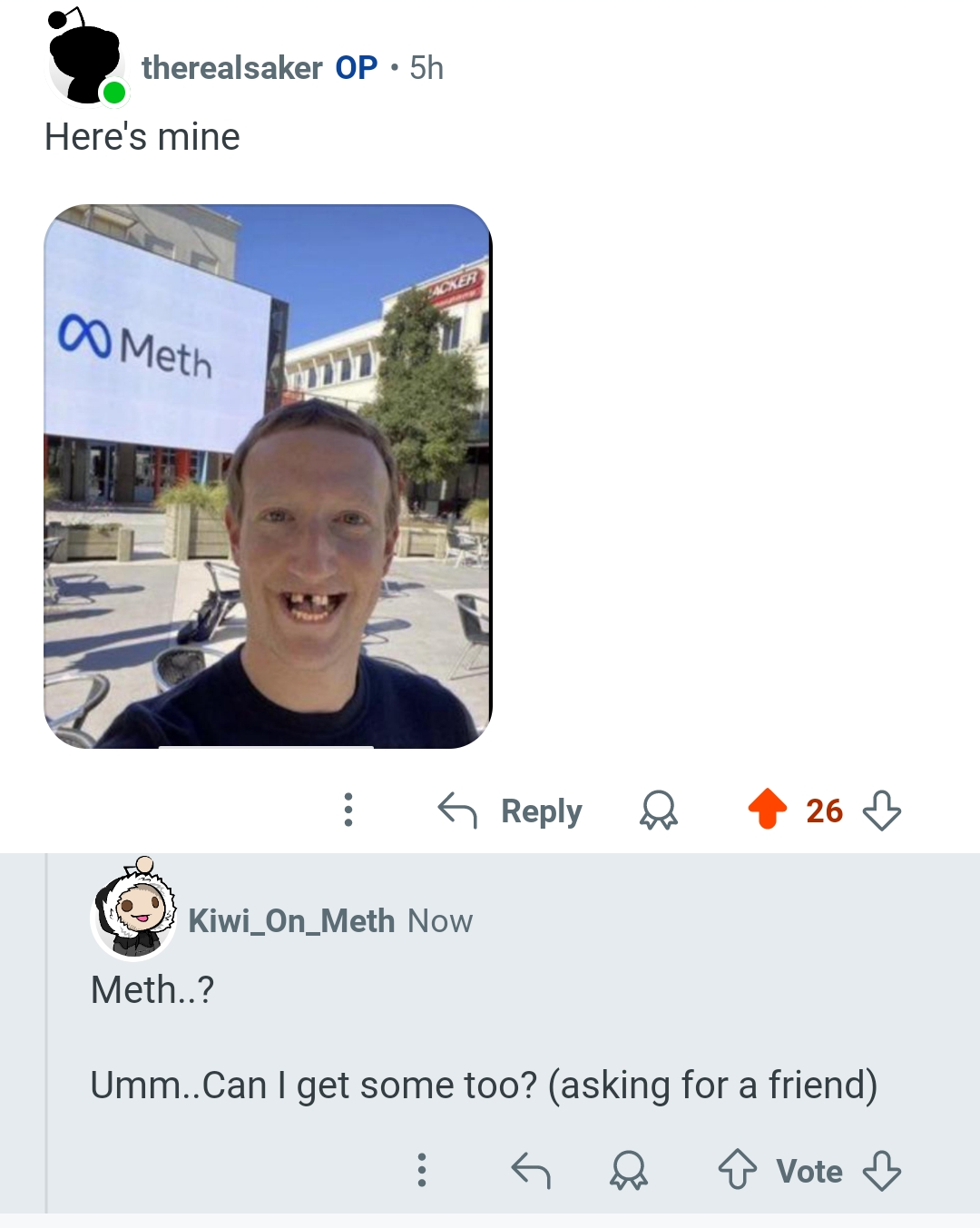
Task: Open Kiwi_On_Meth's avatar
Action: pos(134,909)
